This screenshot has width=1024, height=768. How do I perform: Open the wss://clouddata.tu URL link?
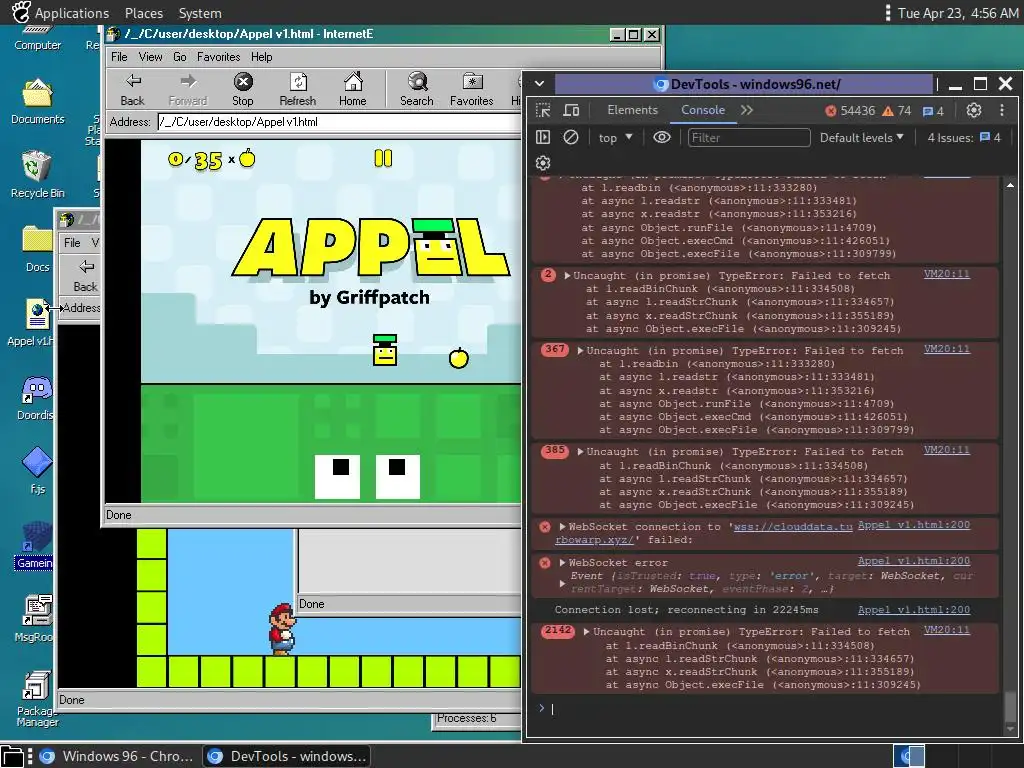pyautogui.click(x=793, y=526)
